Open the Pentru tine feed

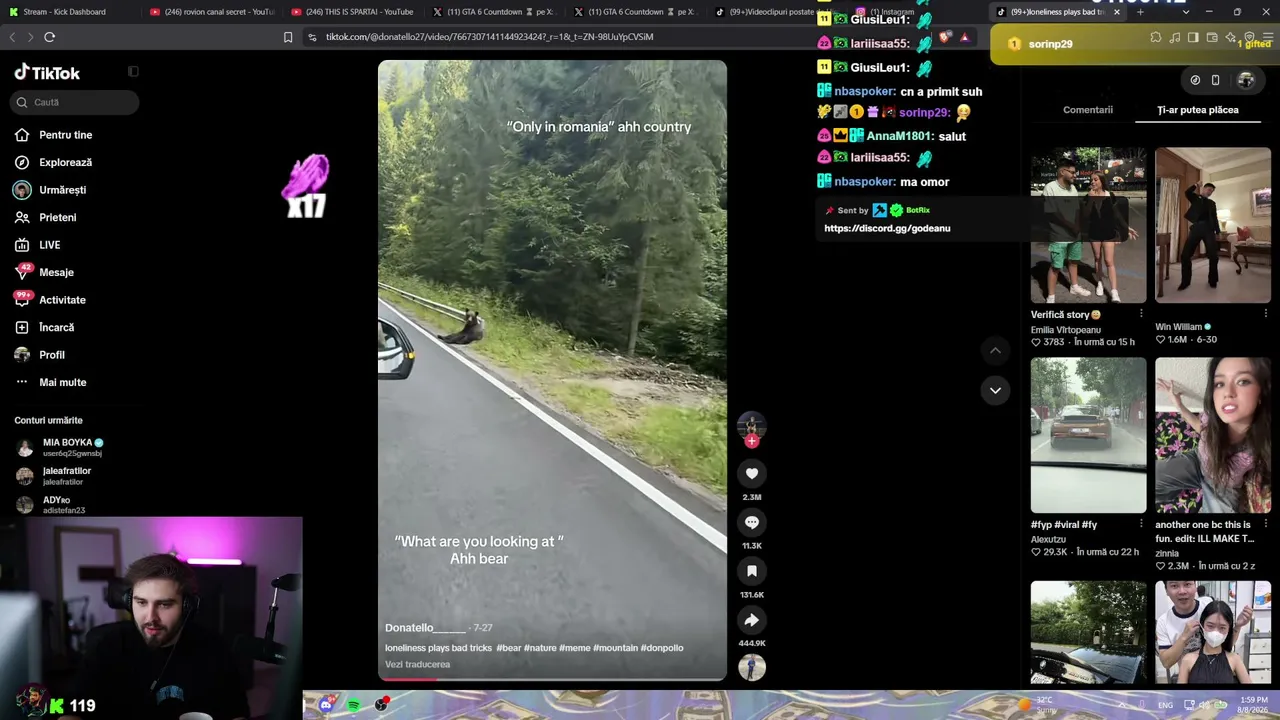65,135
